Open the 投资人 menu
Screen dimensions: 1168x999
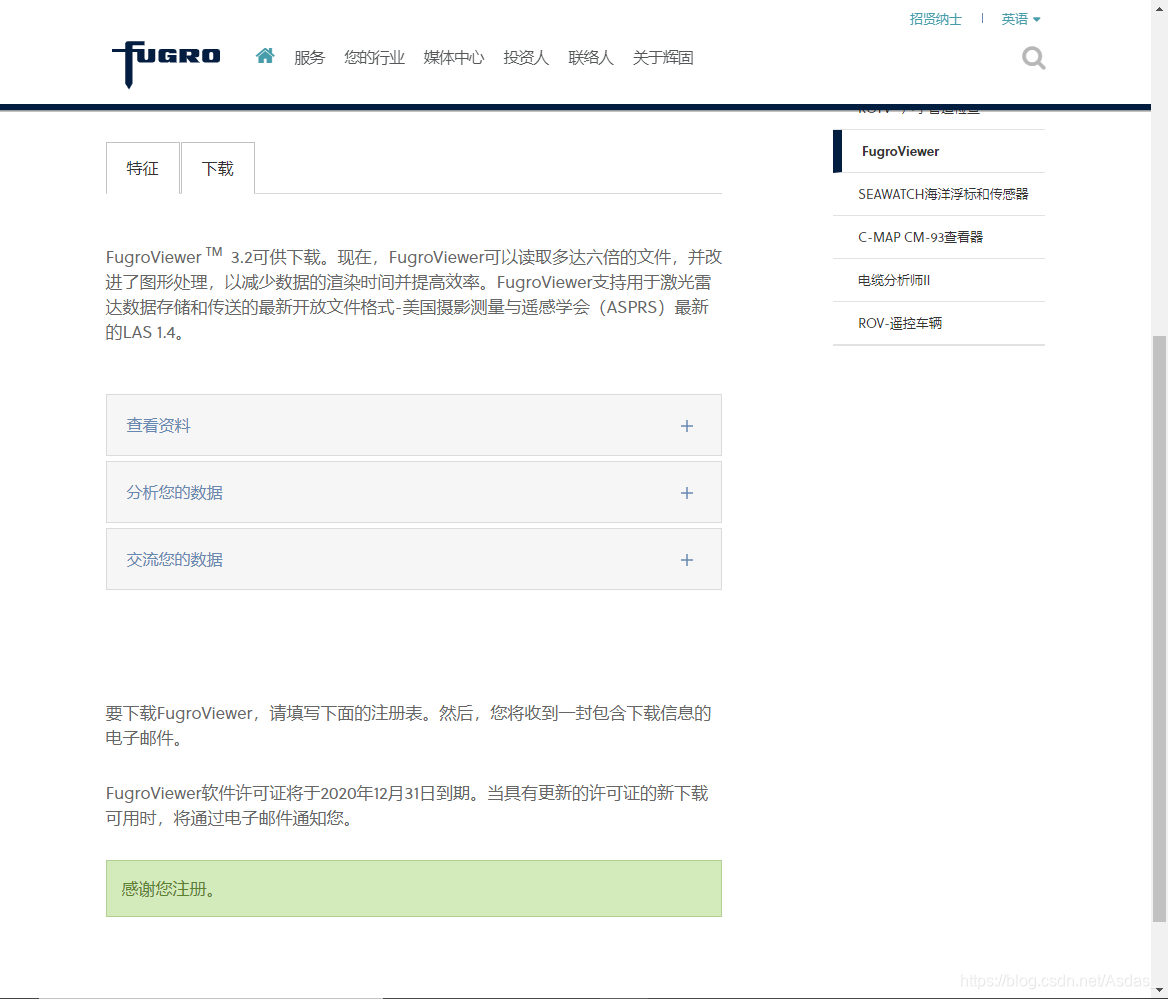coord(526,57)
